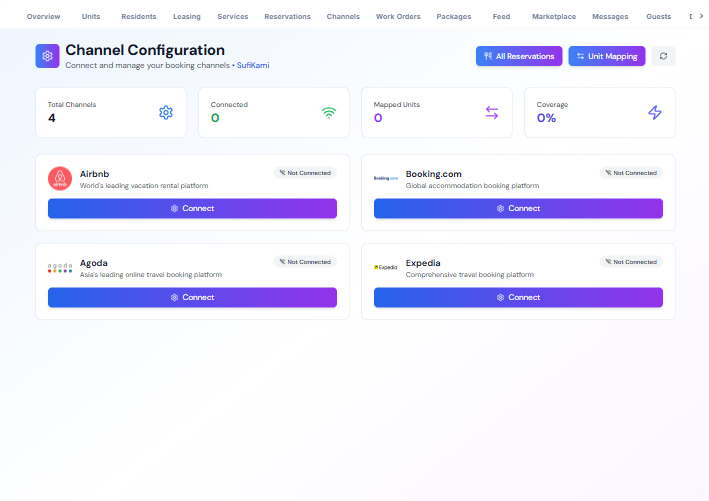
Task: Open the Unit Mapping page
Action: click(x=607, y=56)
